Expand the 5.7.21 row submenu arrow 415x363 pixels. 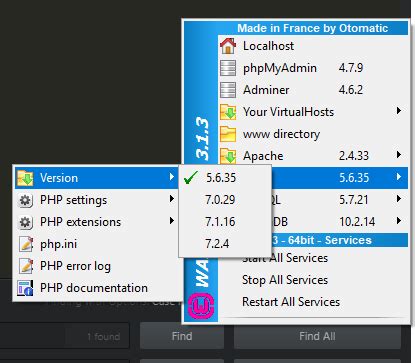tap(399, 199)
